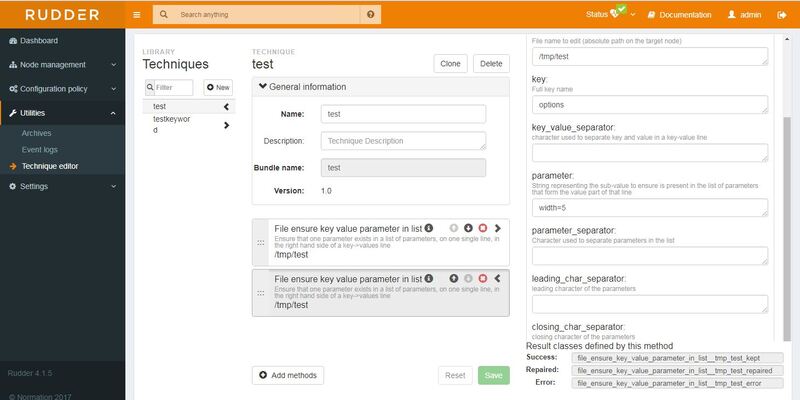
Task: Edit the file name field /tmp/test
Action: 649,57
